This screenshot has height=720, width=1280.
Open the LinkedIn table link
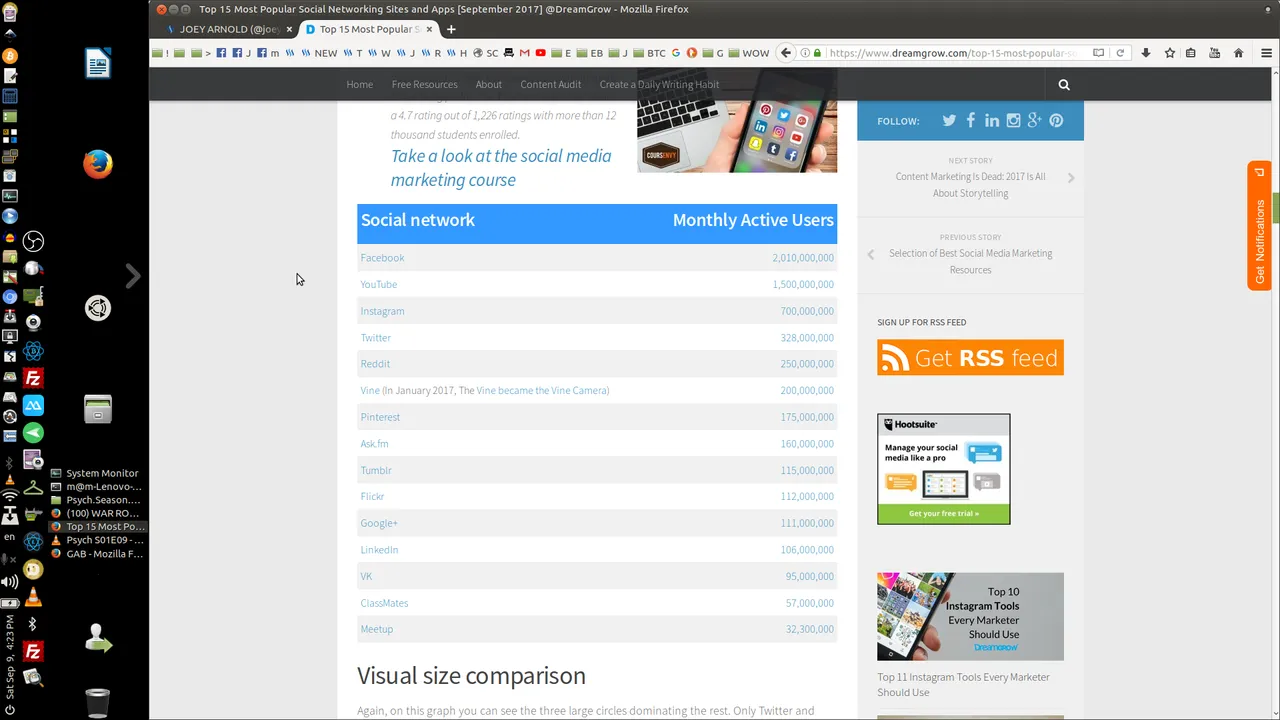[x=379, y=550]
